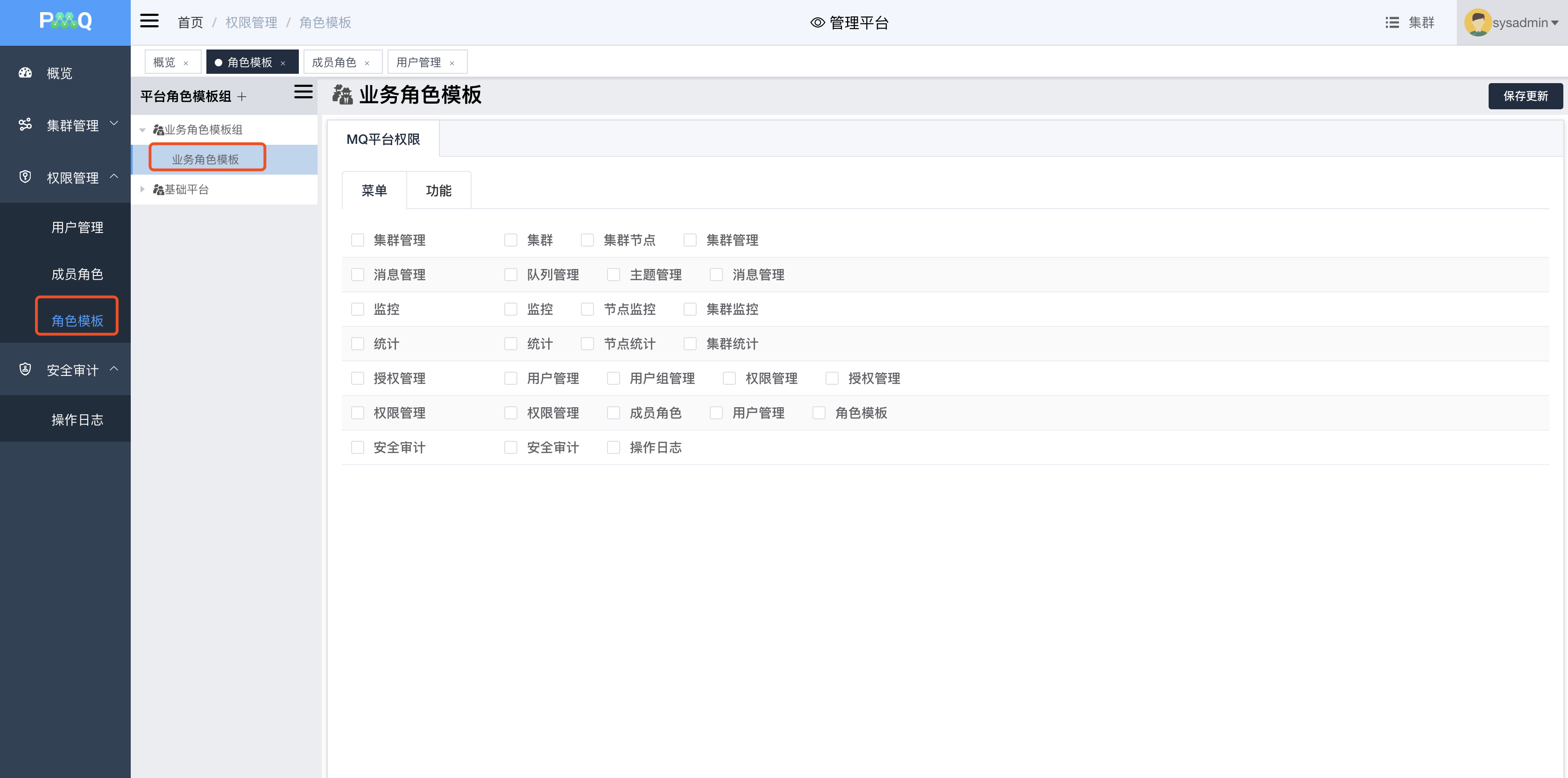The width and height of the screenshot is (1568, 778).
Task: Toggle the template group panel list icon
Action: click(303, 92)
